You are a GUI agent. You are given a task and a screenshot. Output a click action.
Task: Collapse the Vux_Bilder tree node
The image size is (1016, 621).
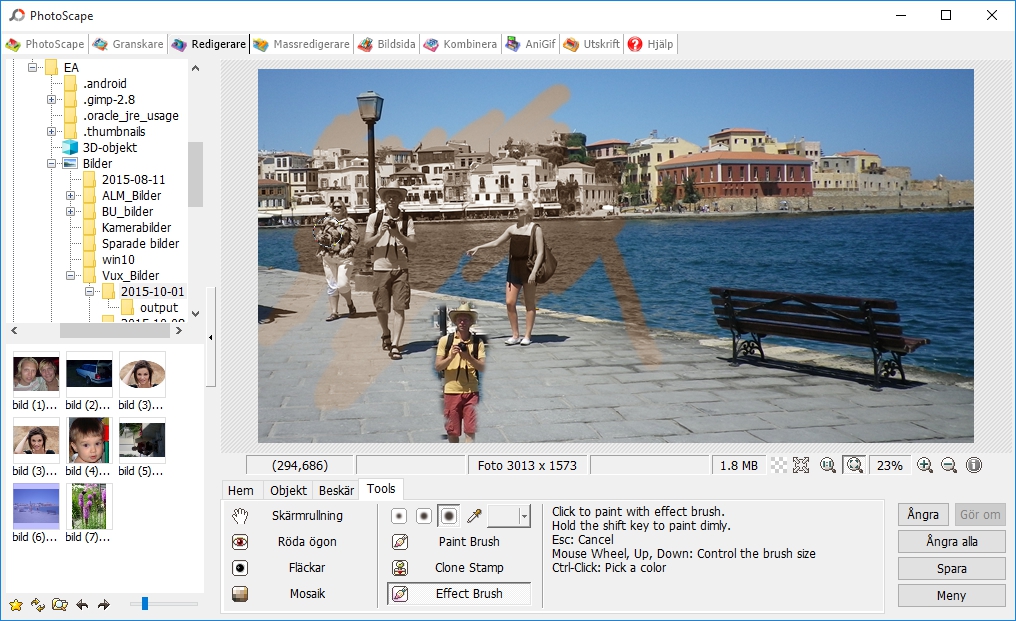(71, 275)
